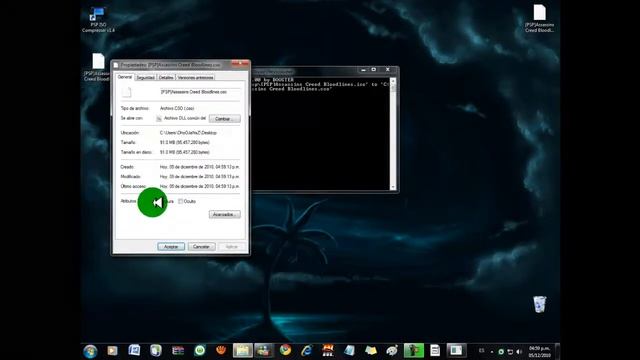Click the Aplicar button
640x360 pixels.
pyautogui.click(x=231, y=247)
